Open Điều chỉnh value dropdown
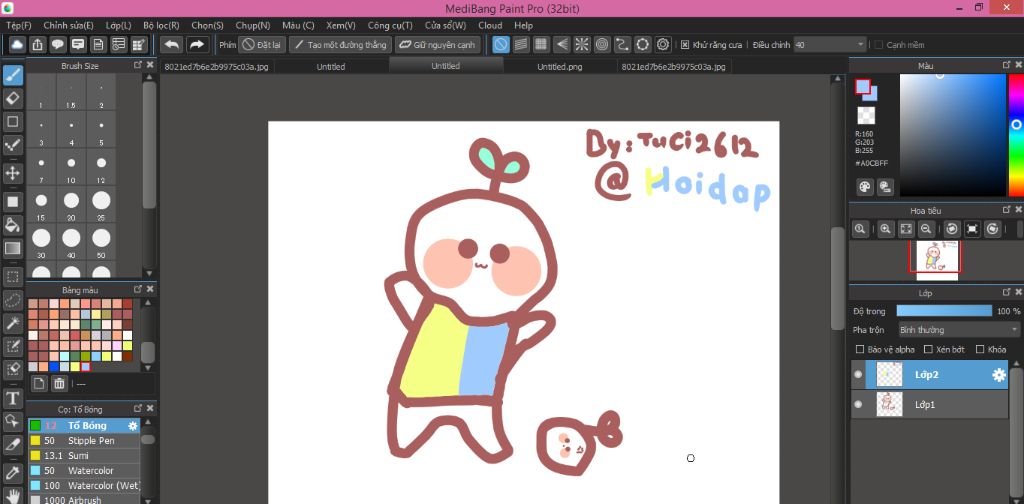Viewport: 1024px width, 504px height. point(830,45)
